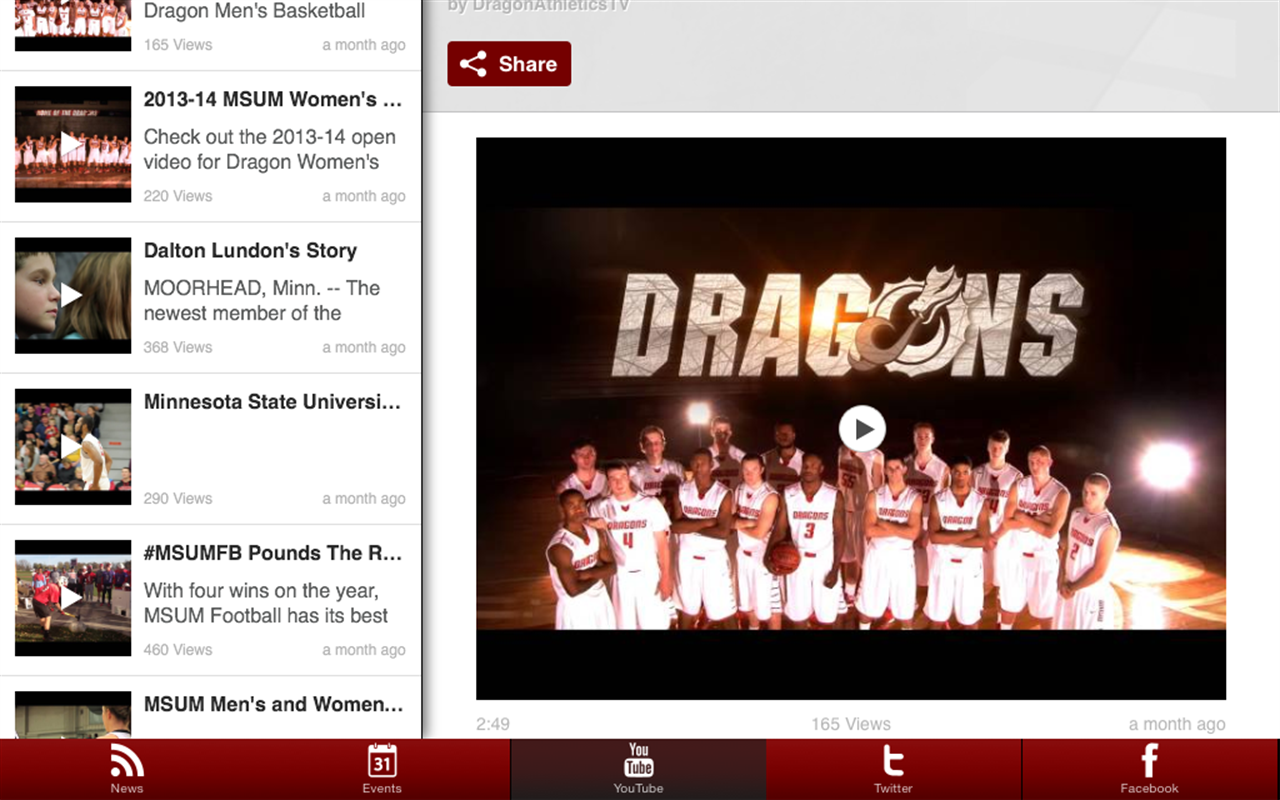This screenshot has width=1280, height=800.
Task: Open the 2013-14 MSUM Women's video entry
Action: 274,100
